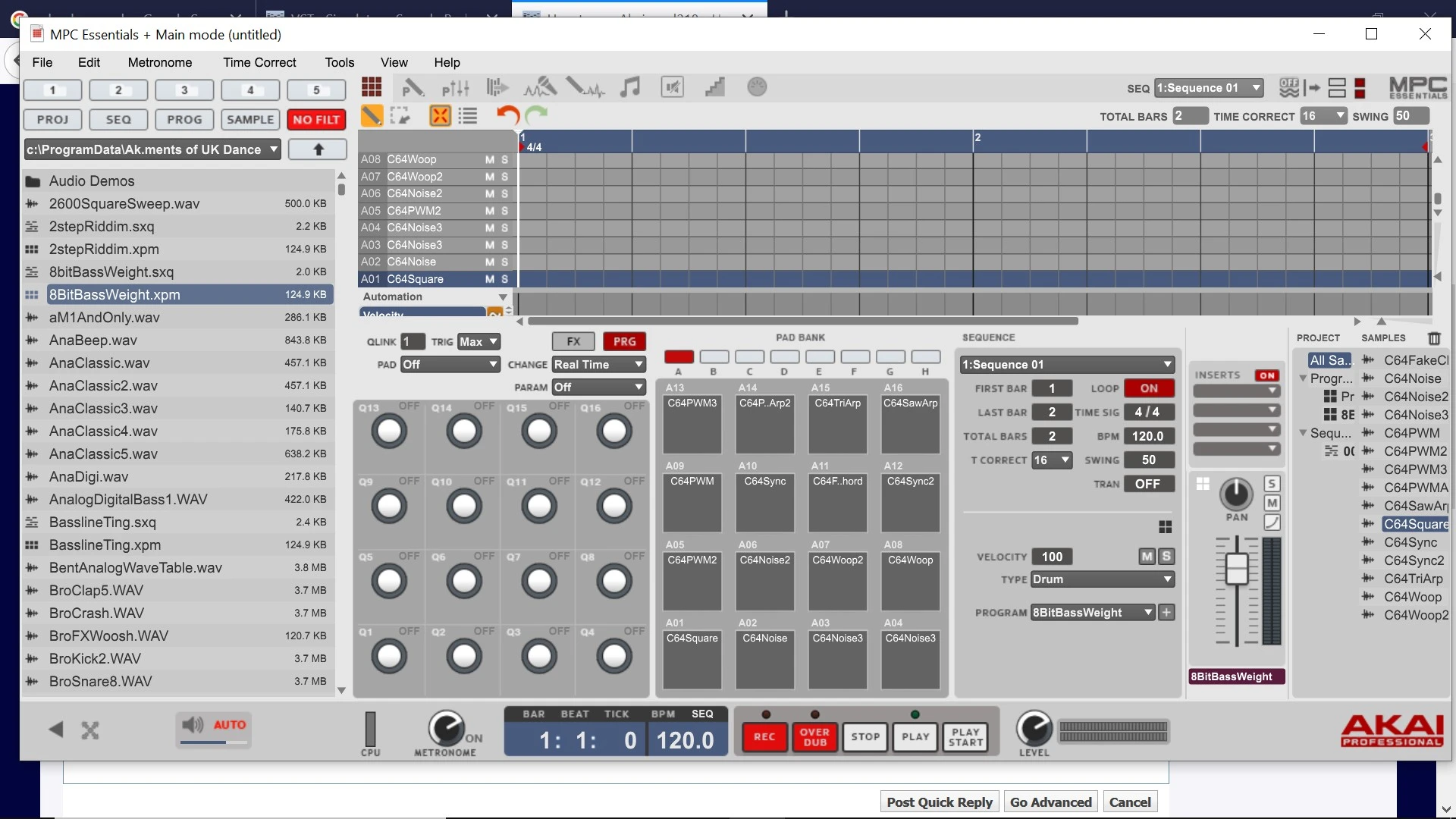The width and height of the screenshot is (1456, 819).
Task: Open the Program Mixer mode icon
Action: point(455,88)
